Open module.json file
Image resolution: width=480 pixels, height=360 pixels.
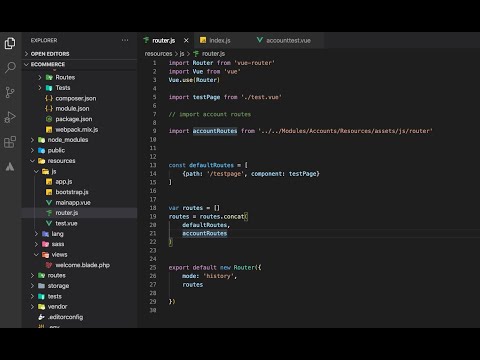coord(72,109)
